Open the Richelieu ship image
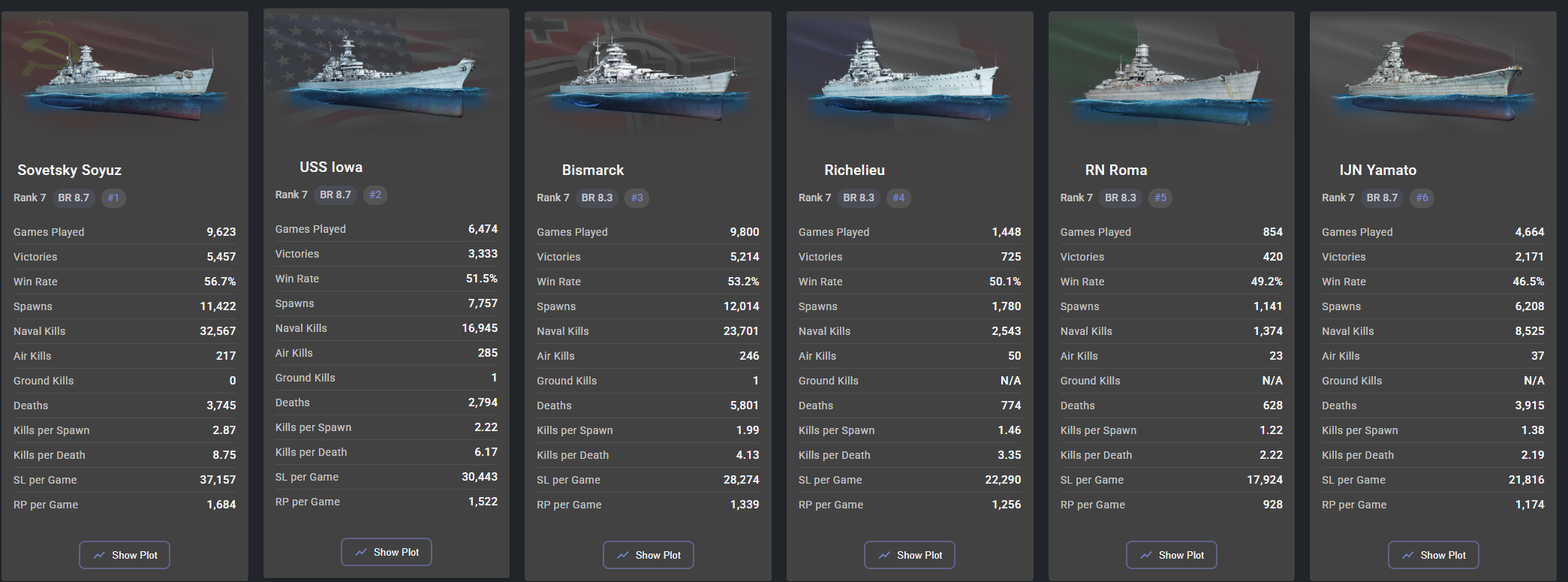The width and height of the screenshot is (1568, 582). click(910, 79)
